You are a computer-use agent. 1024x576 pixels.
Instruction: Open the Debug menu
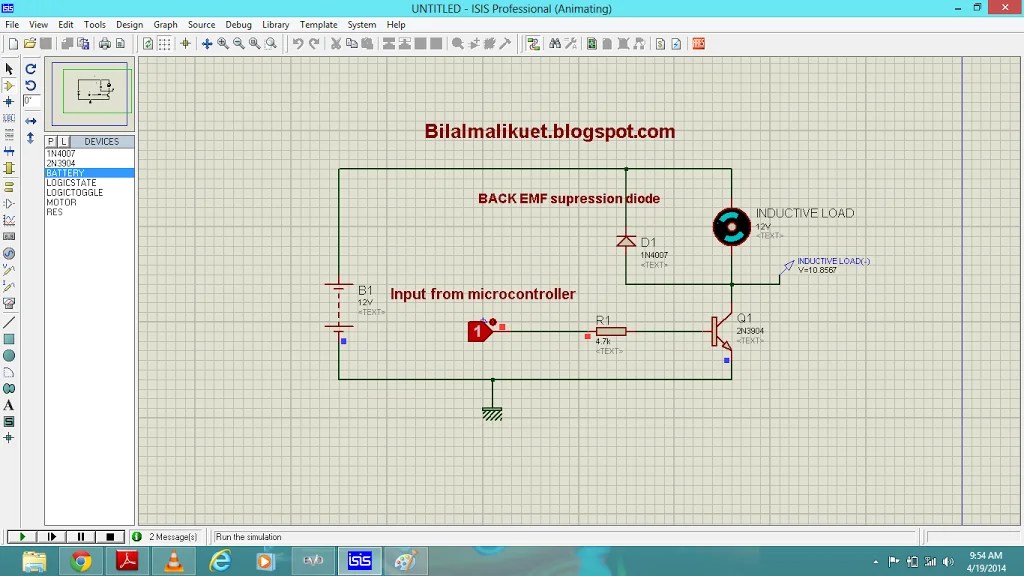[x=238, y=25]
